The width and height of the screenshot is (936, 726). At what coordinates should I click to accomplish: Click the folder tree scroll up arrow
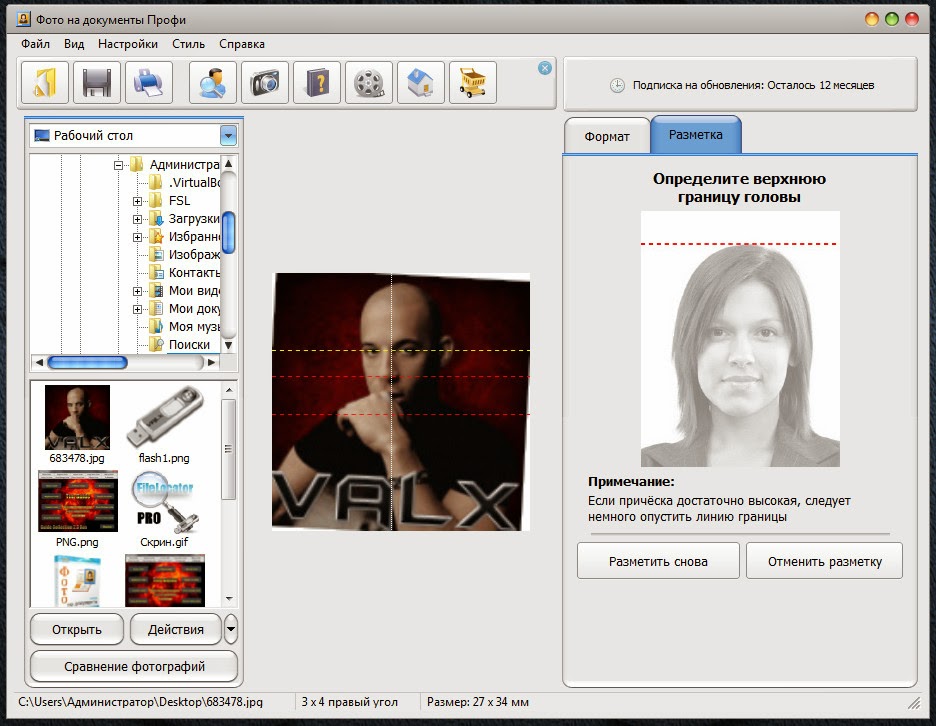229,164
